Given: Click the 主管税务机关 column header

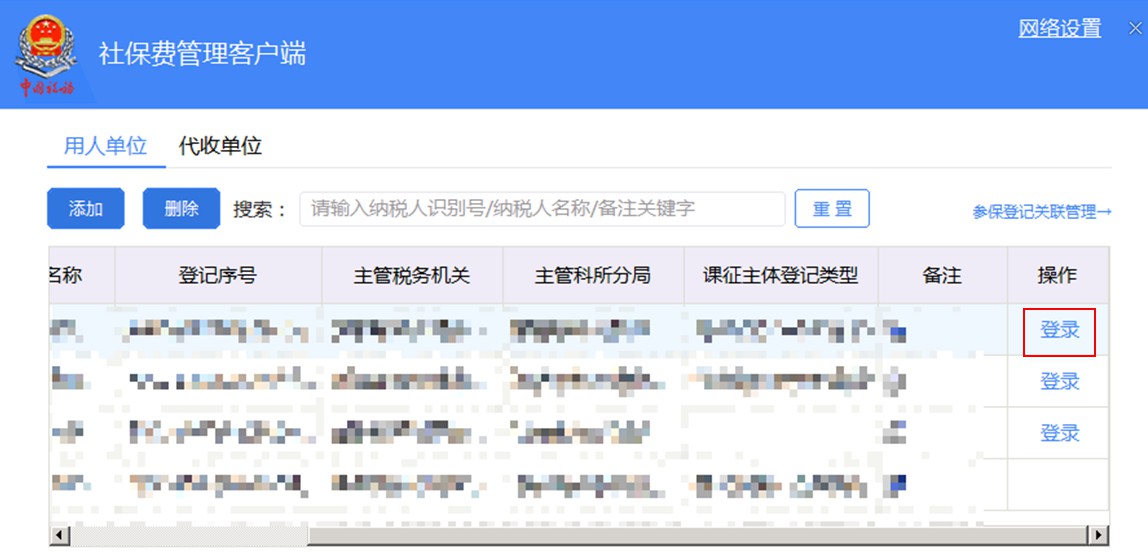Looking at the screenshot, I should click(411, 275).
